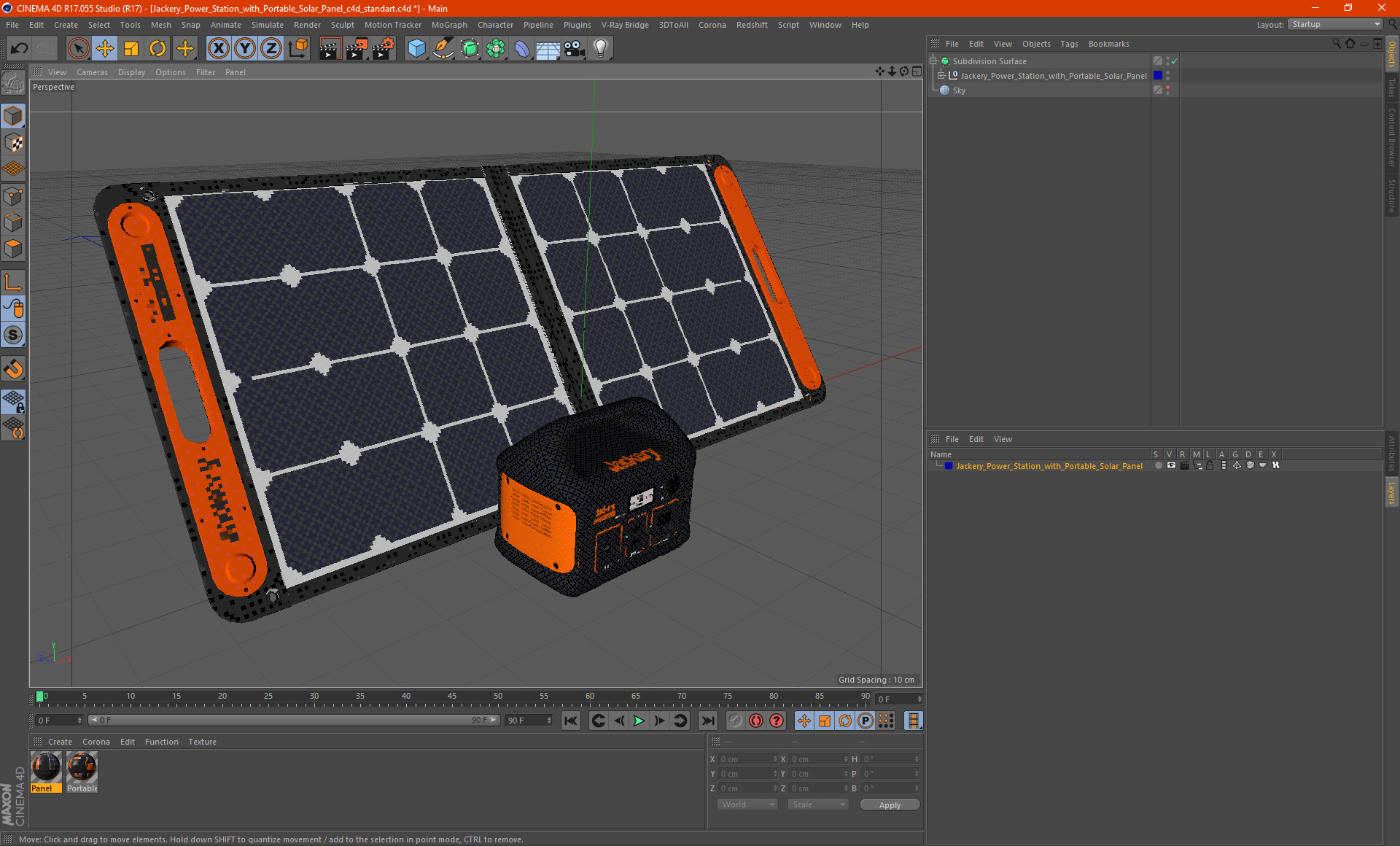Expand Jackery_Power_Station object tree node
The height and width of the screenshot is (846, 1400).
point(941,76)
